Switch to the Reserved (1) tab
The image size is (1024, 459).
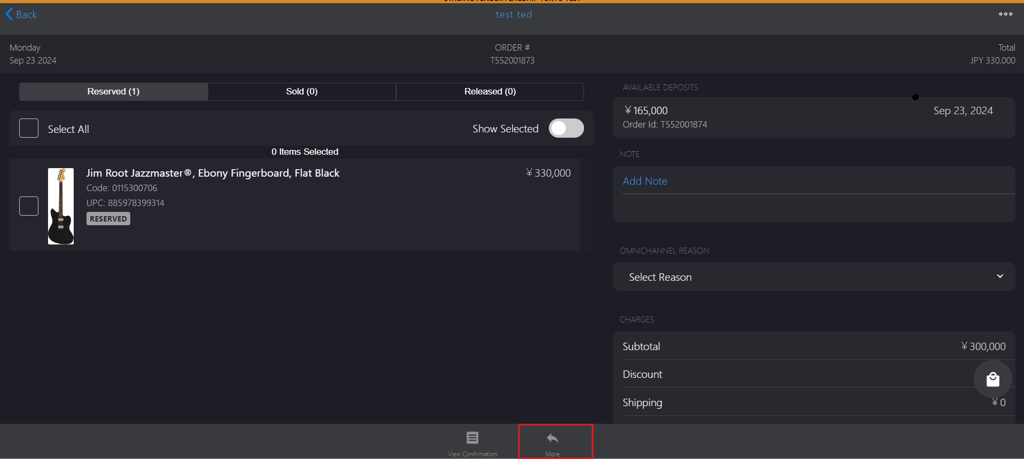point(114,91)
